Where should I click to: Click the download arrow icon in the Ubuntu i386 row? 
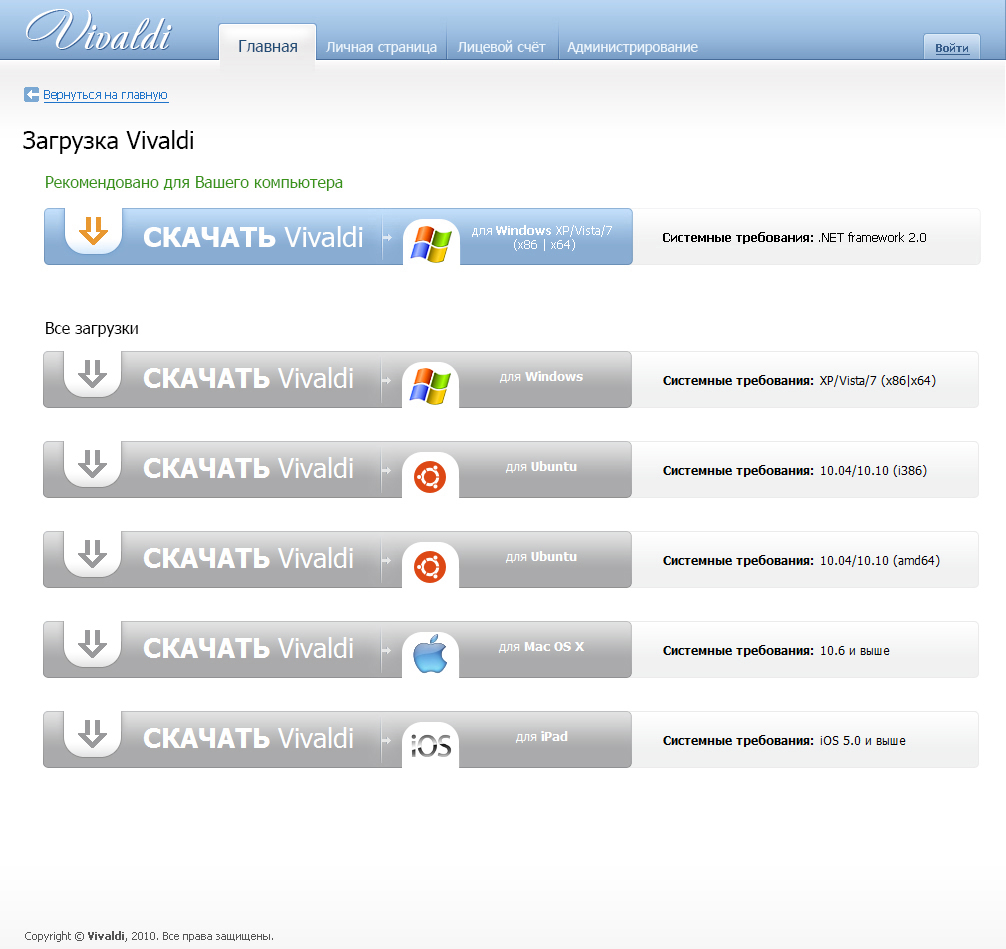coord(92,463)
